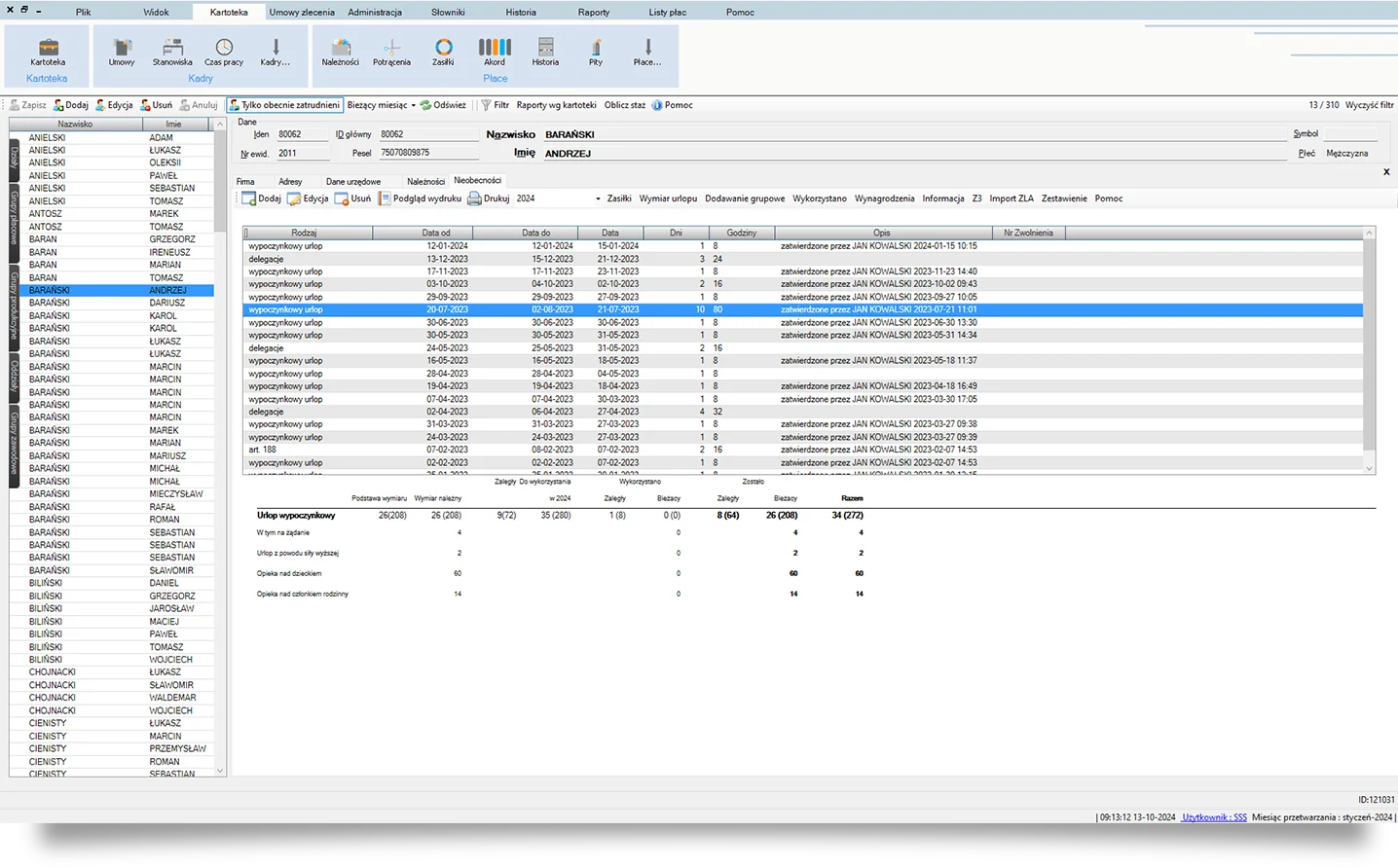Click the Zestawienie button
The image size is (1398, 868).
[x=1064, y=199]
